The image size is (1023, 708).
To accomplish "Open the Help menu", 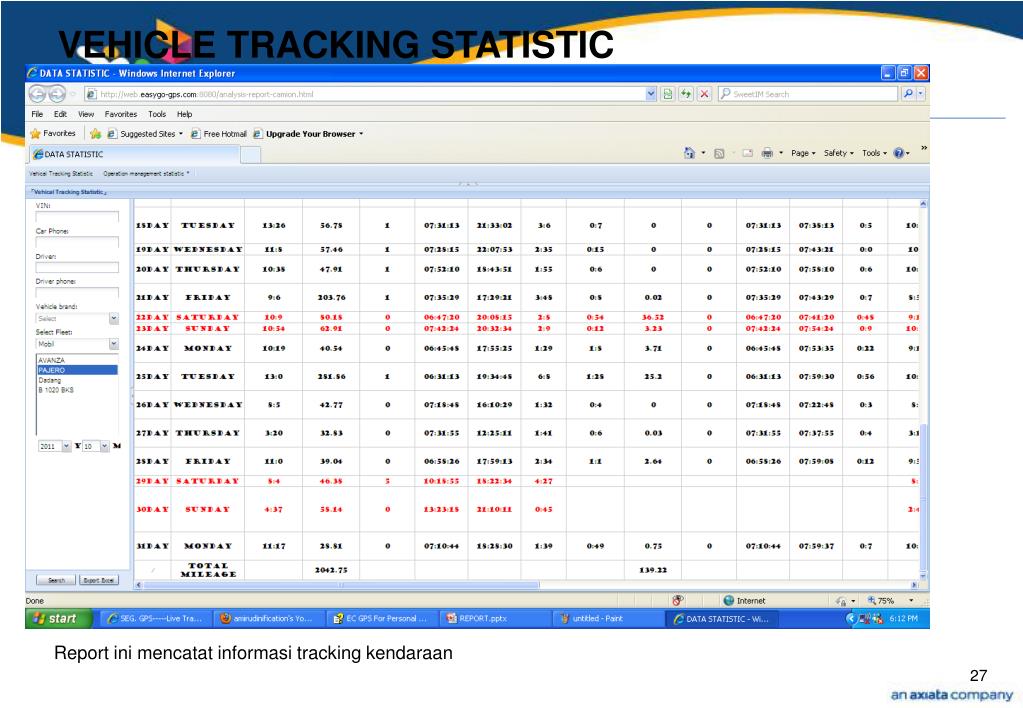I will 185,114.
